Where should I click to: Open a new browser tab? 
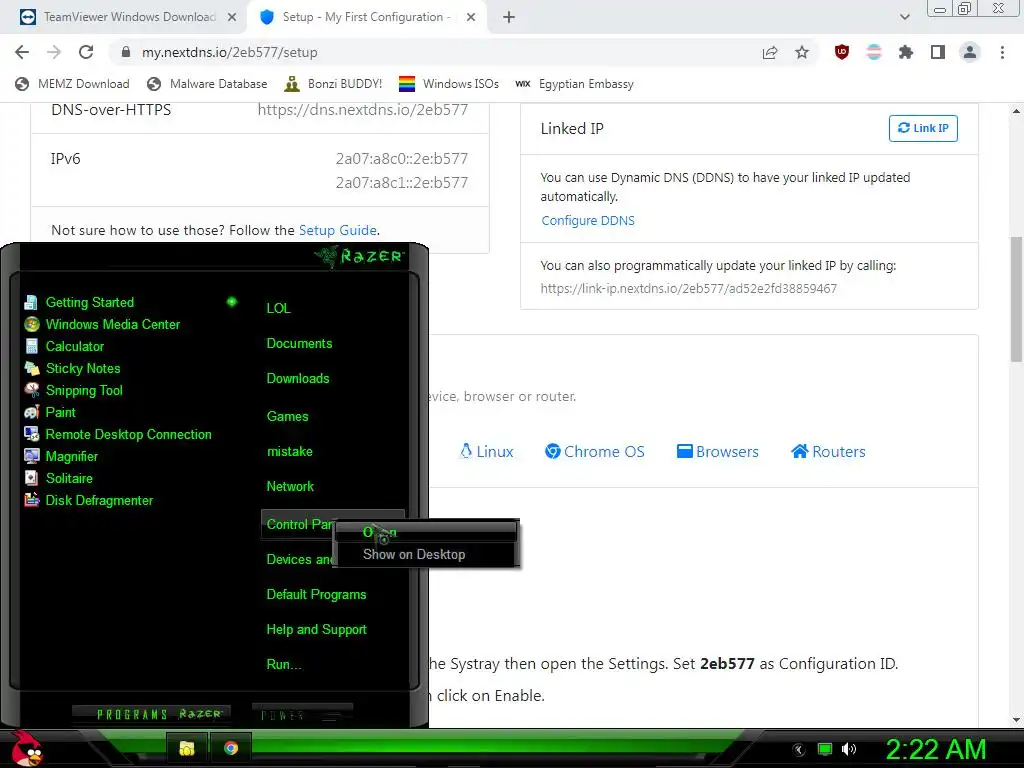coord(509,17)
